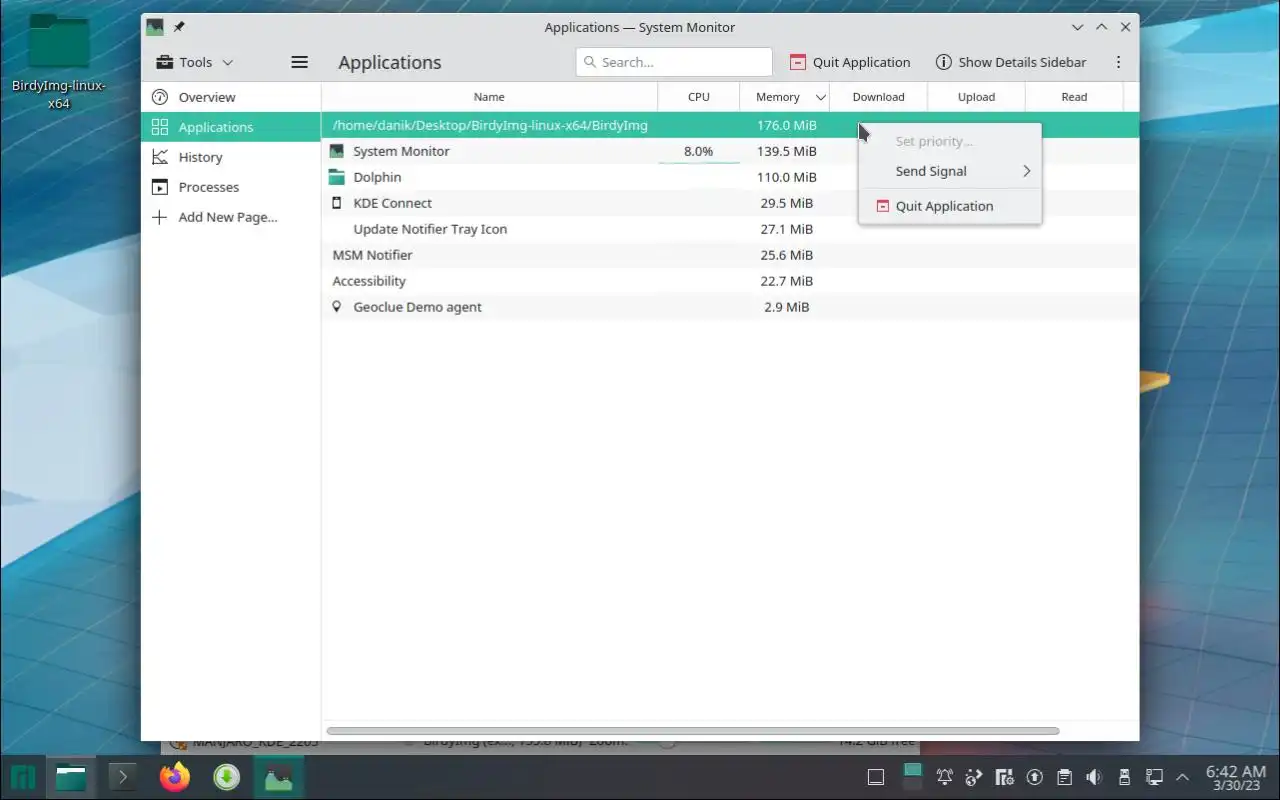Expand the Send Signal submenu
Image resolution: width=1280 pixels, height=800 pixels.
(950, 171)
